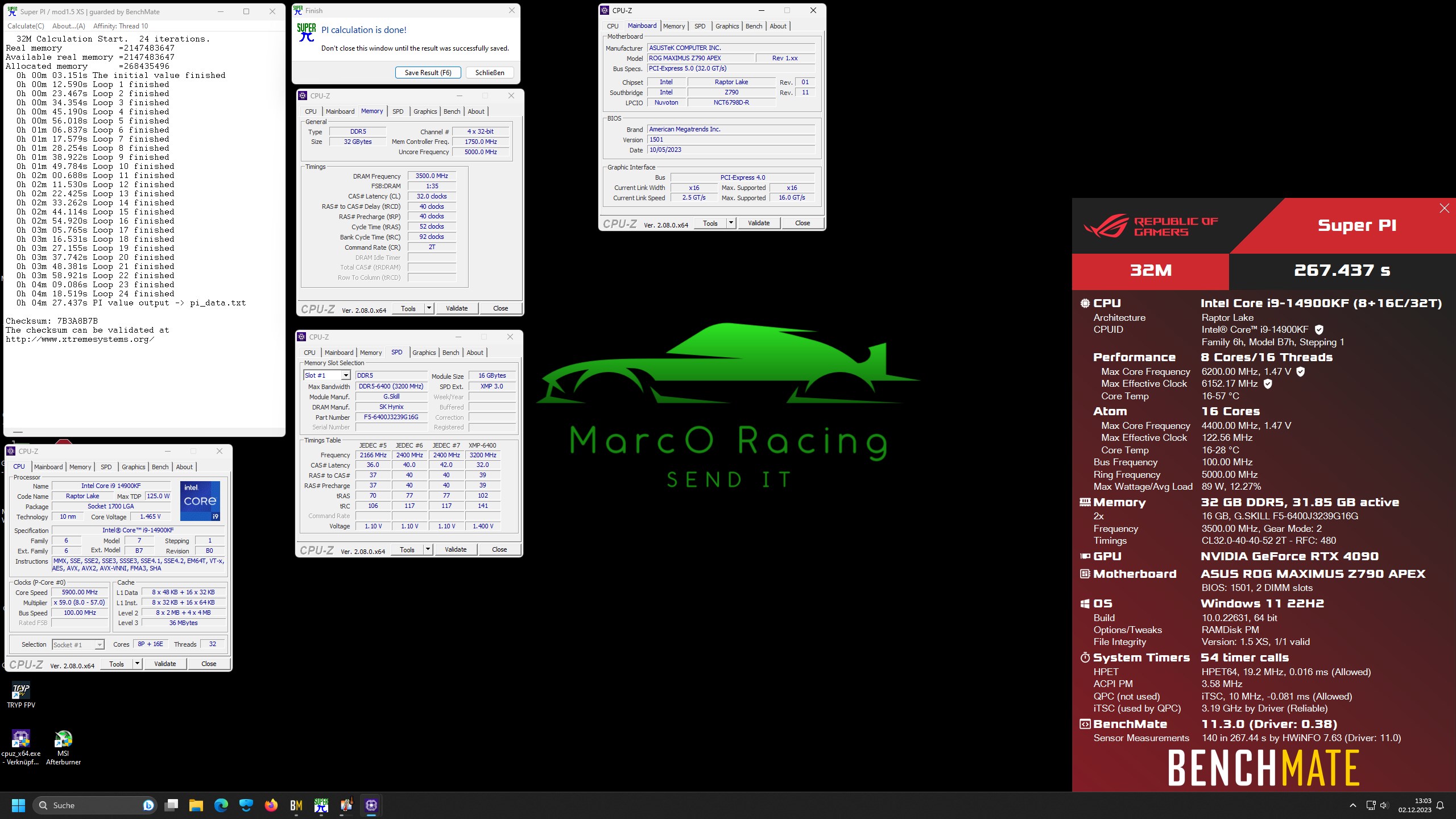The height and width of the screenshot is (819, 1456).
Task: Open File Explorer from the taskbar
Action: (196, 805)
